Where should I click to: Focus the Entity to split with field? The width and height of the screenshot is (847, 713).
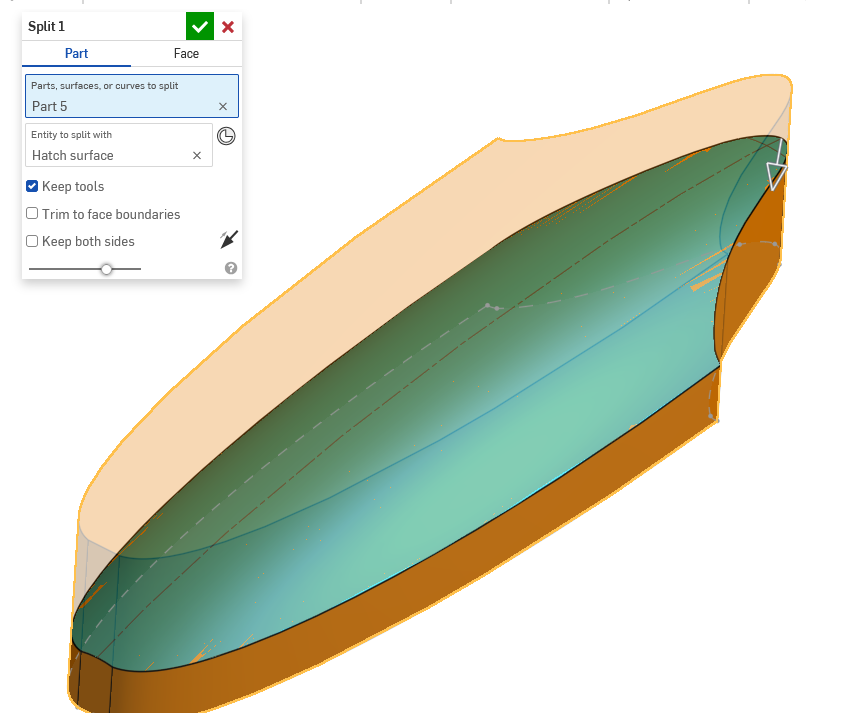[x=119, y=145]
